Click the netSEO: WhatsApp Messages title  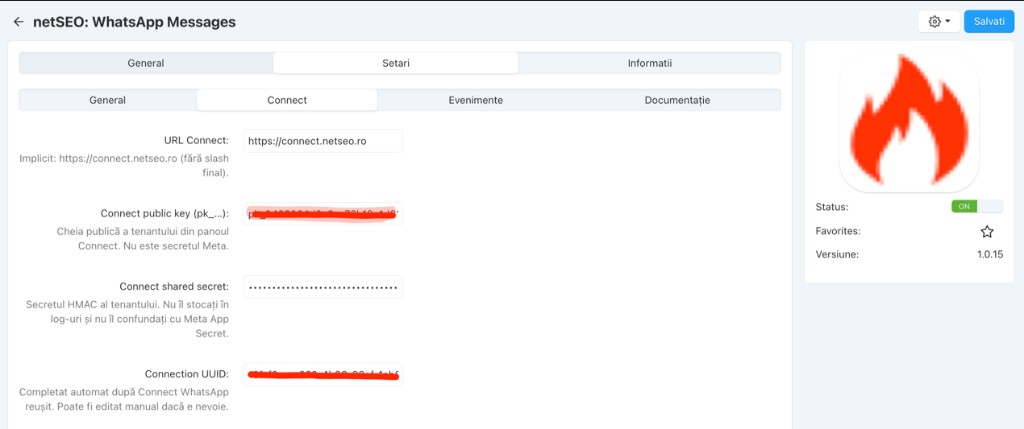tap(135, 22)
